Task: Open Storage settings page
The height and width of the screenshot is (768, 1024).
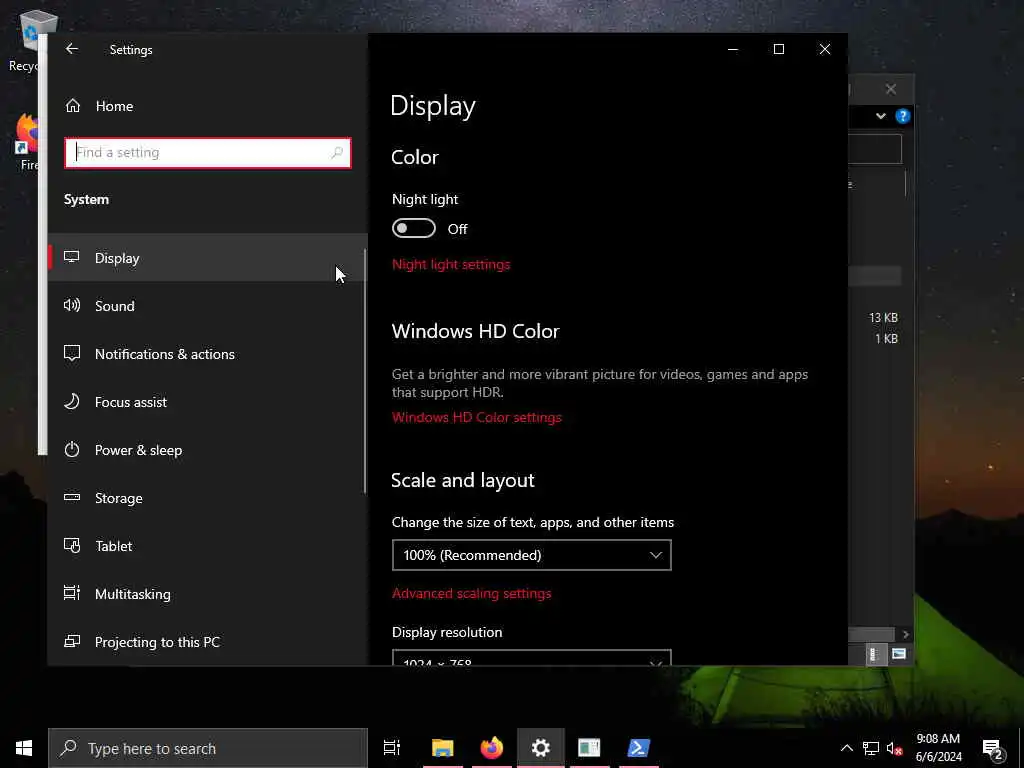Action: [208, 498]
